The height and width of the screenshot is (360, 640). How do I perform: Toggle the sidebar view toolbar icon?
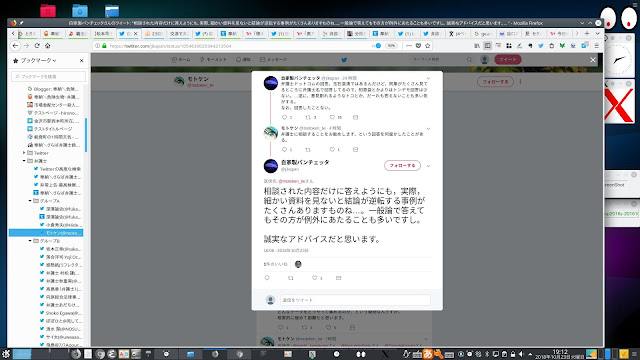[x=487, y=46]
